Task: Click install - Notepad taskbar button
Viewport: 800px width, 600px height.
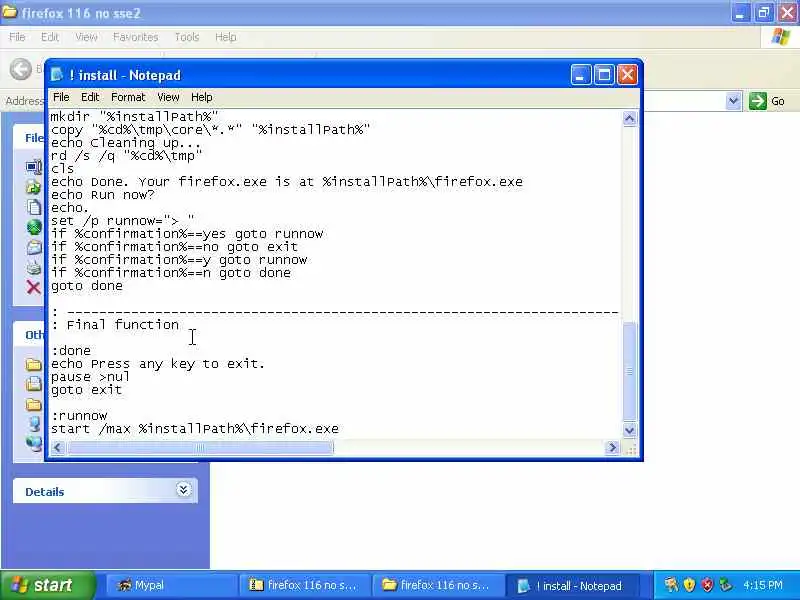Action: pyautogui.click(x=571, y=585)
